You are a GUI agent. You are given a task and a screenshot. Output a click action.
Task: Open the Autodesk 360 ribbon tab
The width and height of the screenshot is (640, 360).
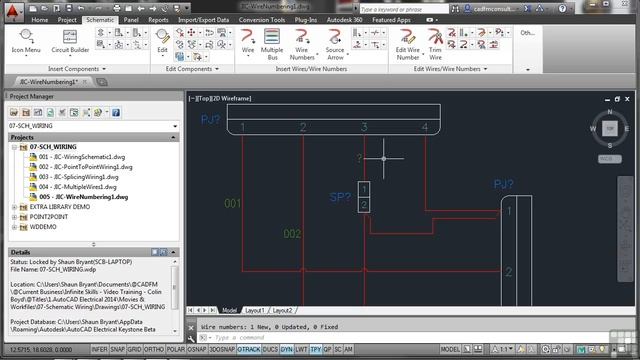tap(344, 20)
